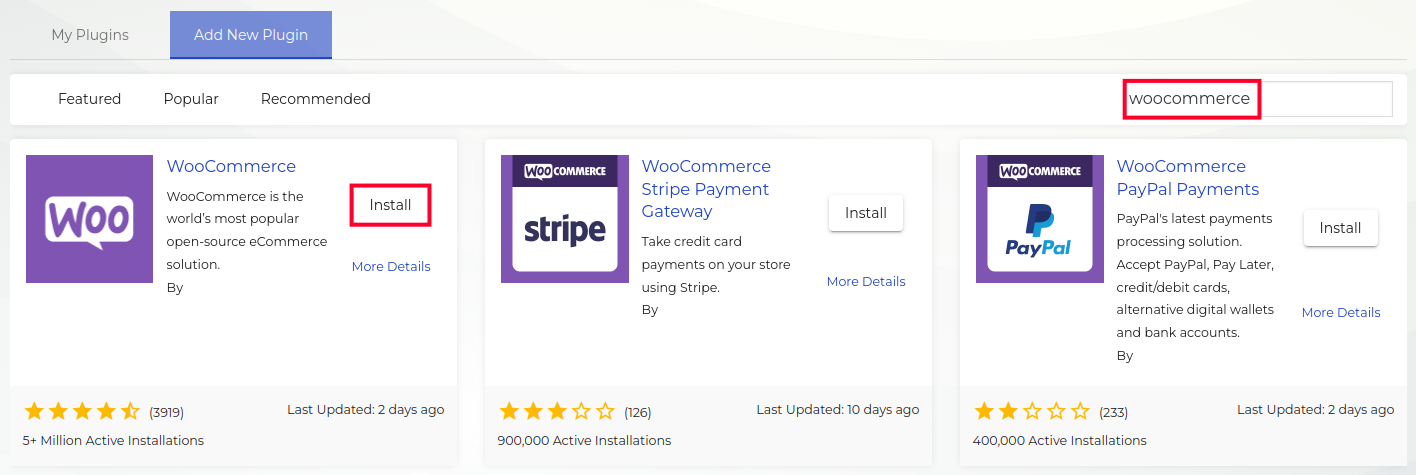
Task: Click the plugin search field containing woocommerce
Action: [x=1258, y=99]
